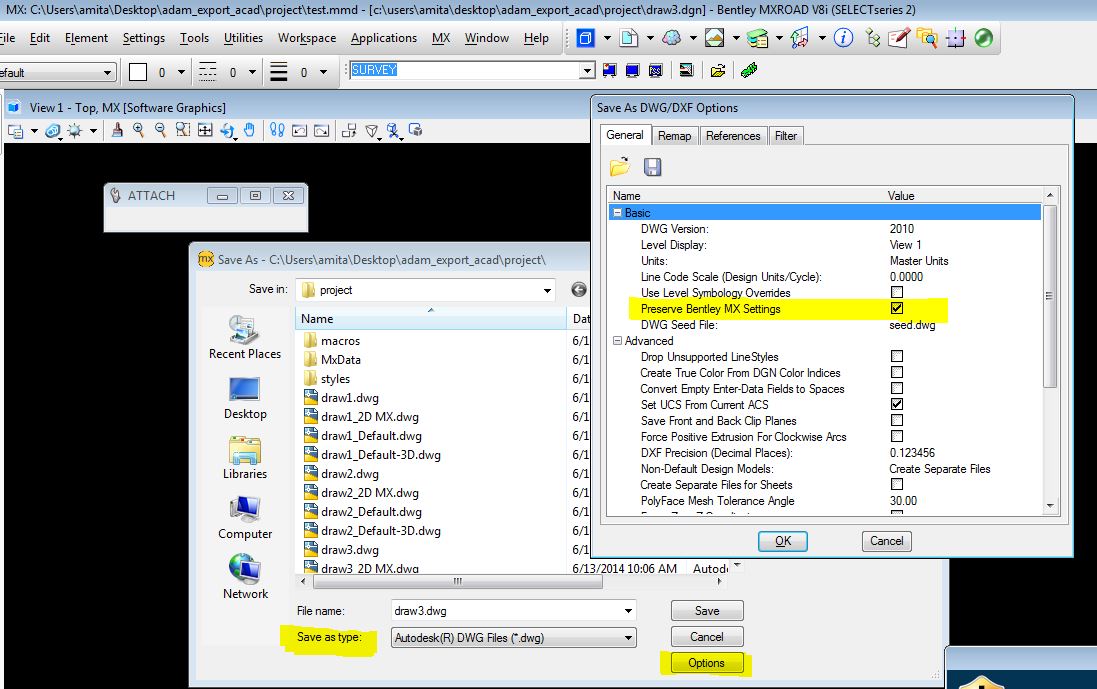Click the point cloud icon in main toolbar

672,38
